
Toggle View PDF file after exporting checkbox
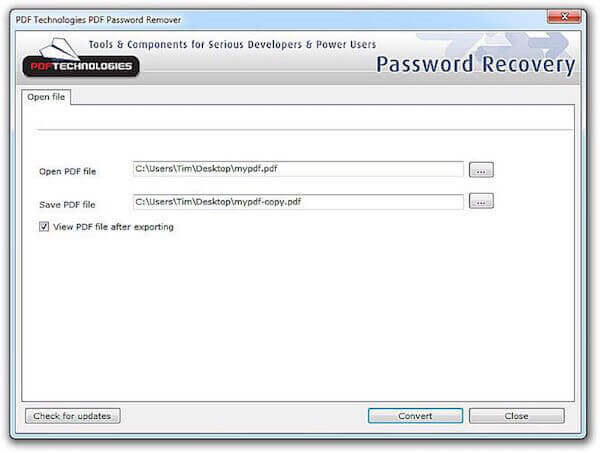click(x=44, y=226)
